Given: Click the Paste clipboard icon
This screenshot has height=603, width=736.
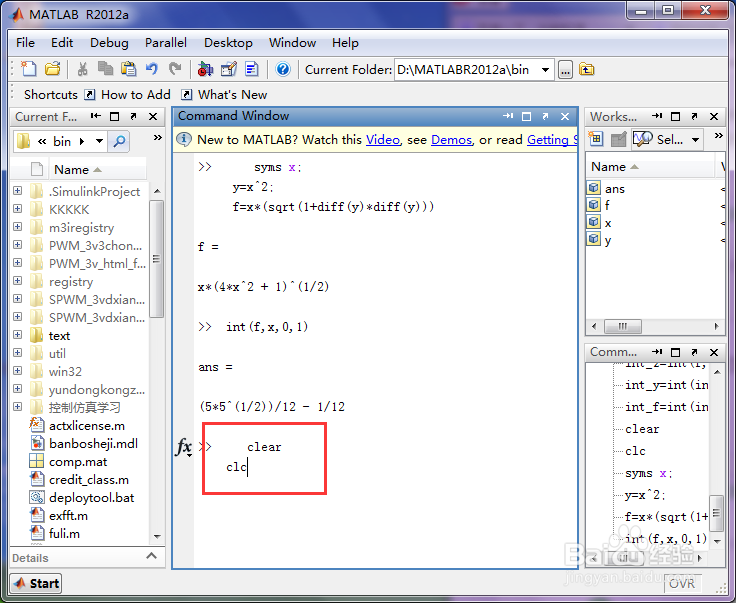Looking at the screenshot, I should (128, 69).
